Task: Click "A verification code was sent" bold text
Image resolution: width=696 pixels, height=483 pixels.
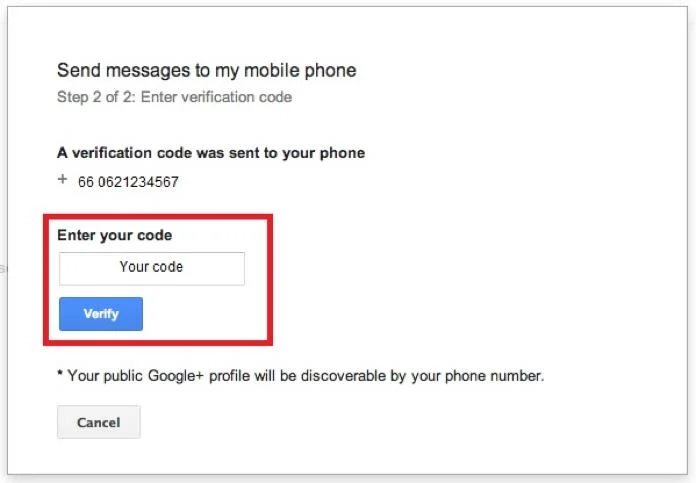Action: [159, 153]
